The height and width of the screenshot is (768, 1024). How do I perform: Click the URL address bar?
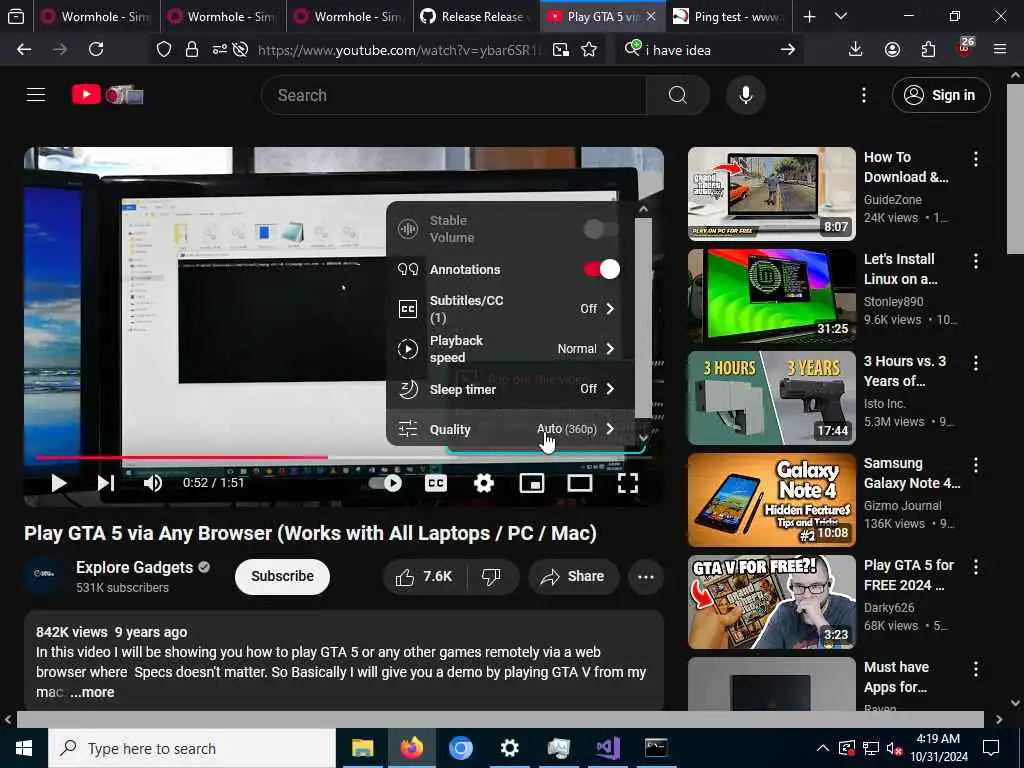[x=398, y=50]
